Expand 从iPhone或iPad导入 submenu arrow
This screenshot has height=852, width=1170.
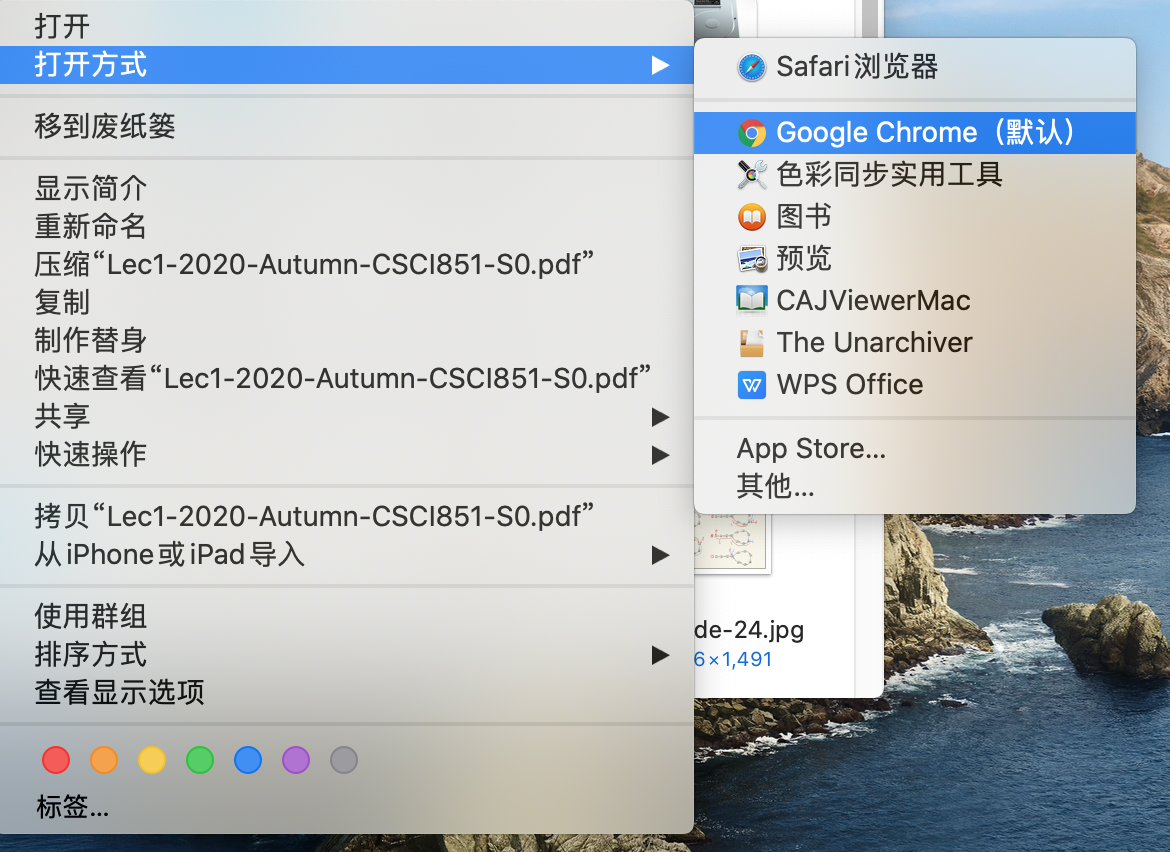click(660, 555)
